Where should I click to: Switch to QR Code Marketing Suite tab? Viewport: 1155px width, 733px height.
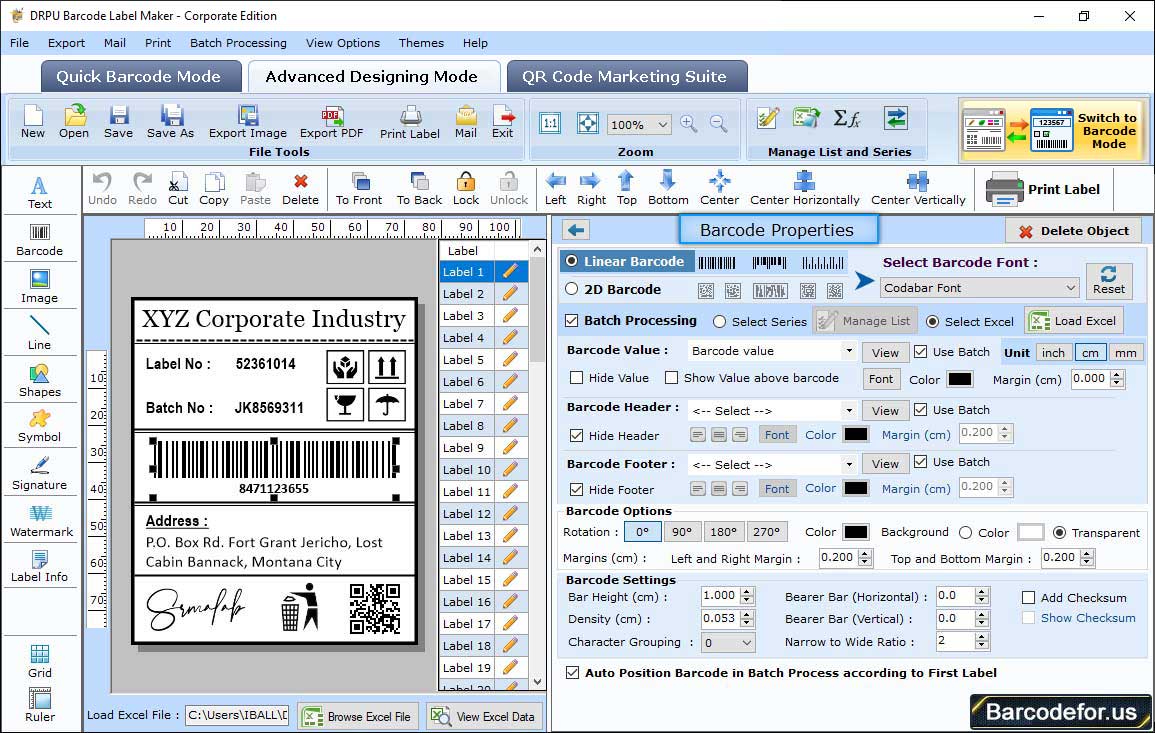[x=626, y=77]
